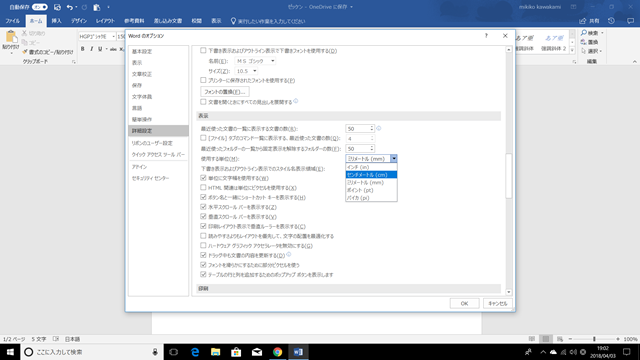The width and height of the screenshot is (640, 360).
Task: Click the Bold B icon in ribbon
Action: 82,49
